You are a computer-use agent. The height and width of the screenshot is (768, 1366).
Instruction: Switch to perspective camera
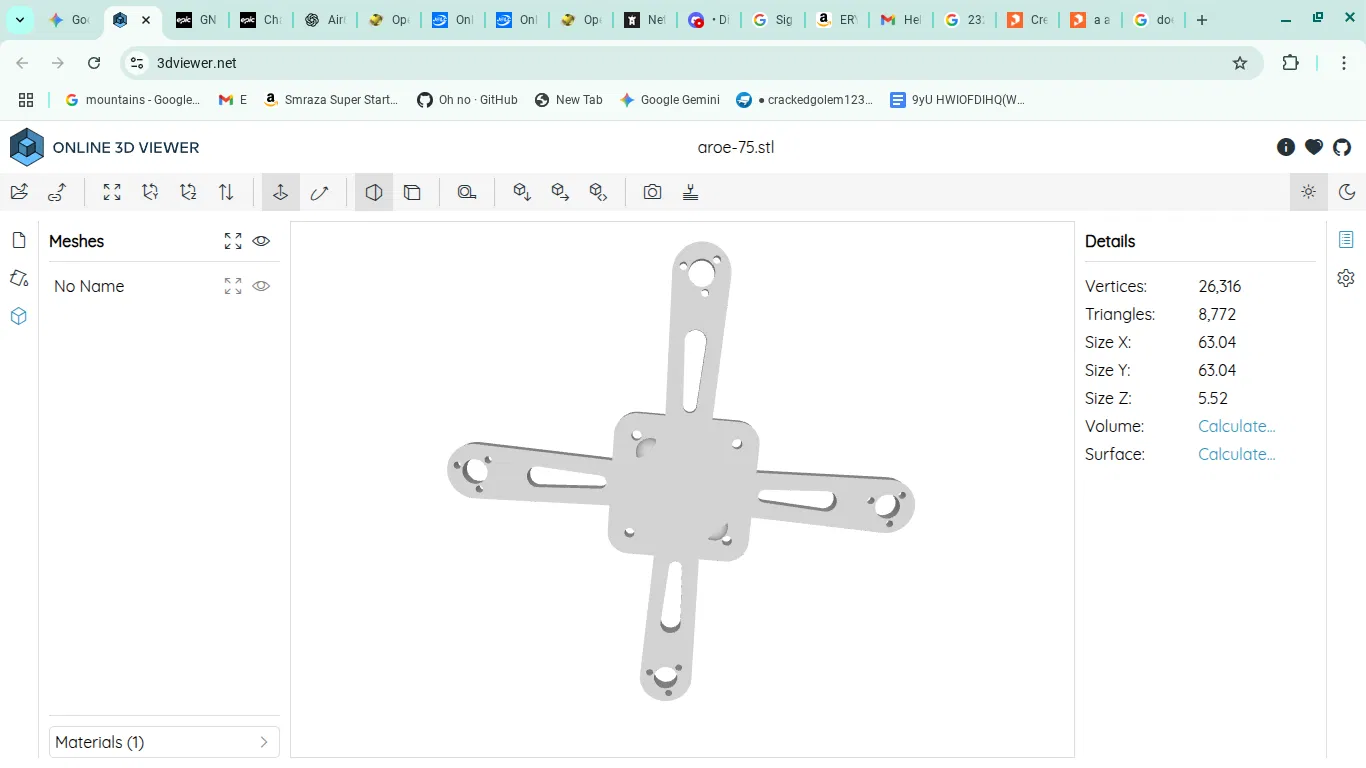coord(374,192)
